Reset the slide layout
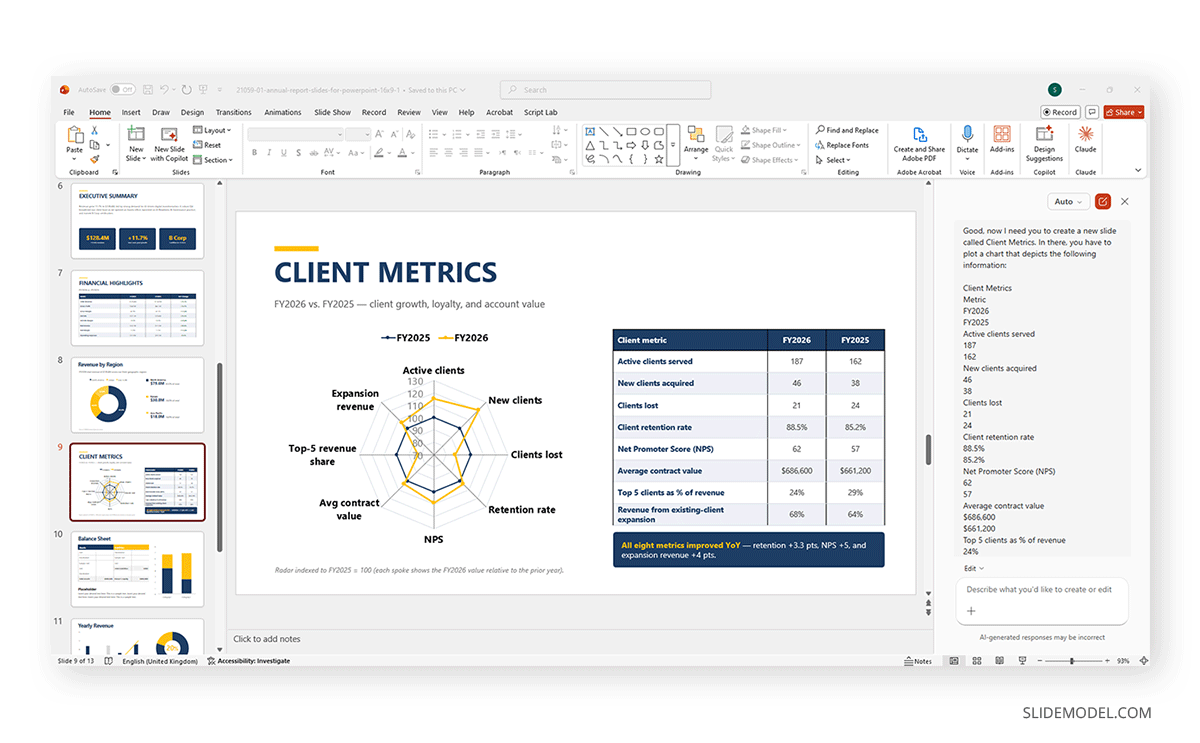Screen dimensions: 1200x743 [207, 145]
